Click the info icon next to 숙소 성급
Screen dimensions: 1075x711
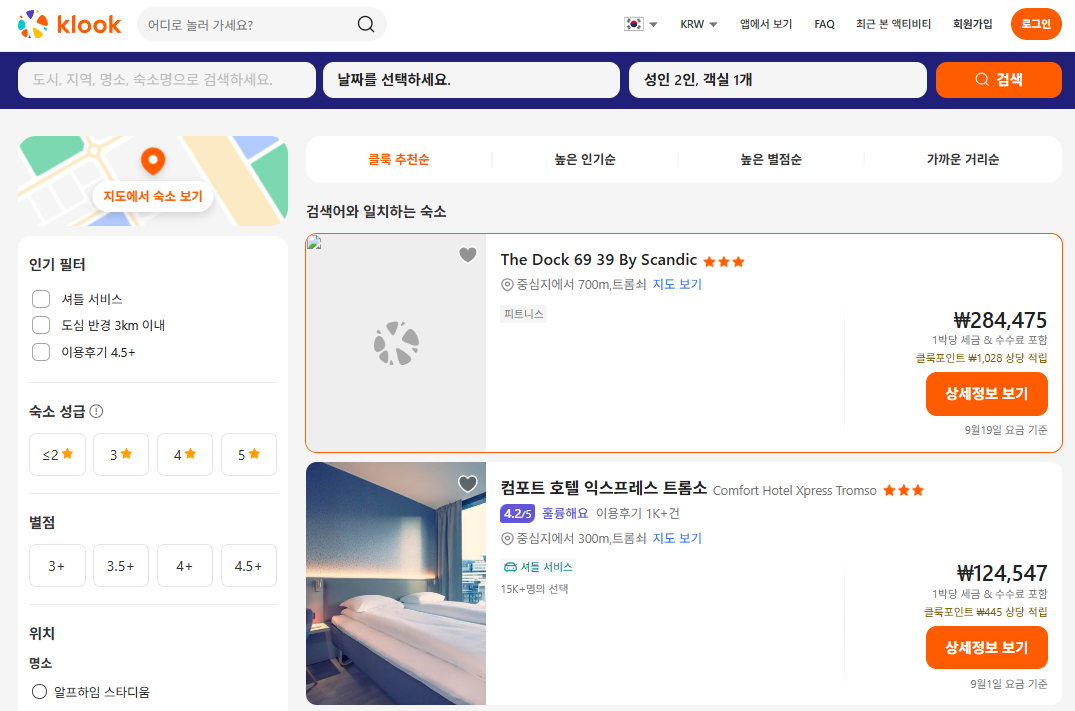click(x=97, y=411)
